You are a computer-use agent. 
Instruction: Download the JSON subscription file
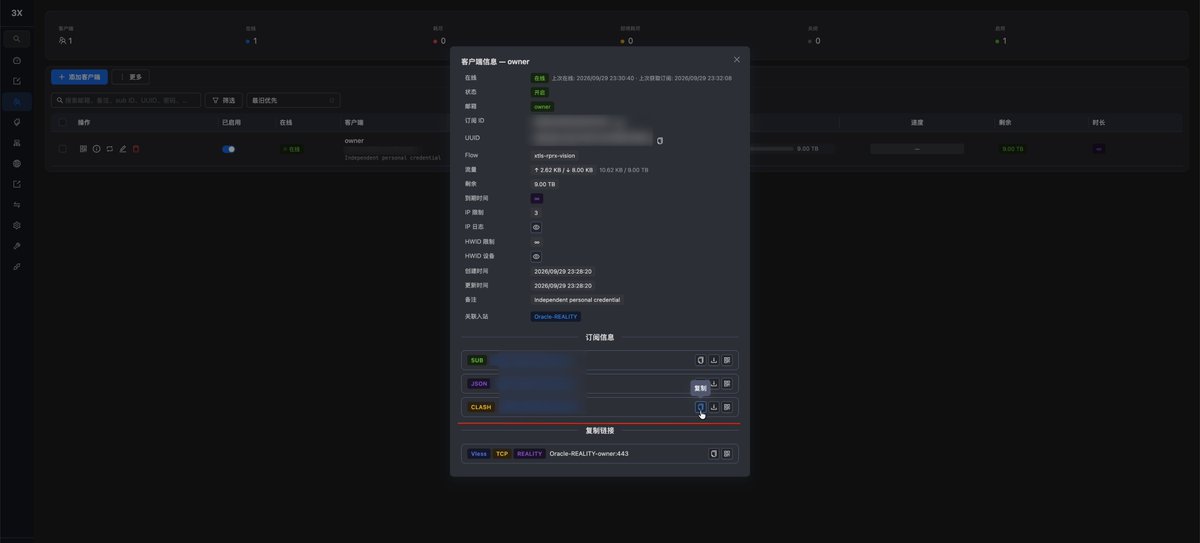[714, 383]
